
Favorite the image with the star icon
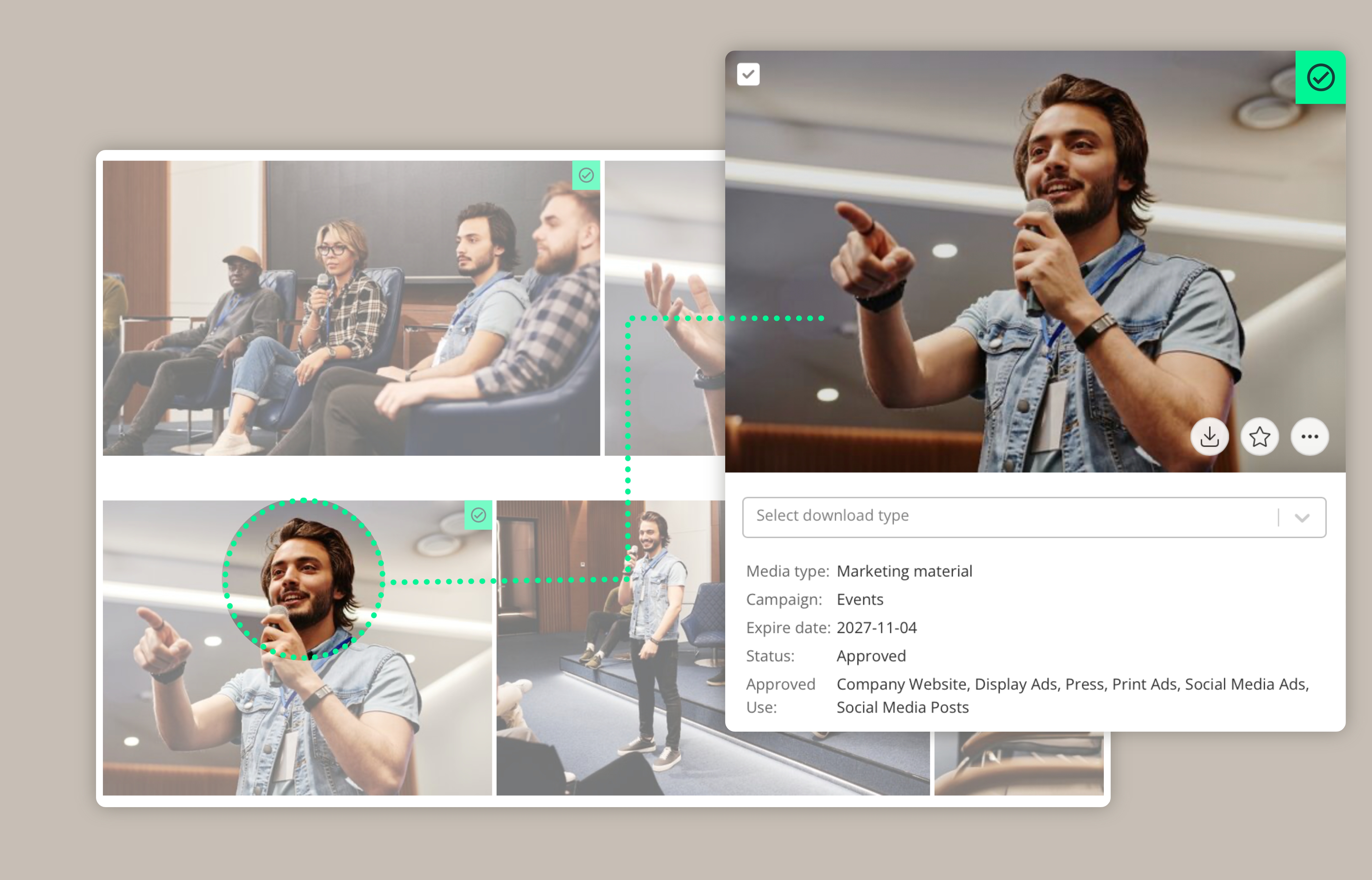click(1260, 437)
